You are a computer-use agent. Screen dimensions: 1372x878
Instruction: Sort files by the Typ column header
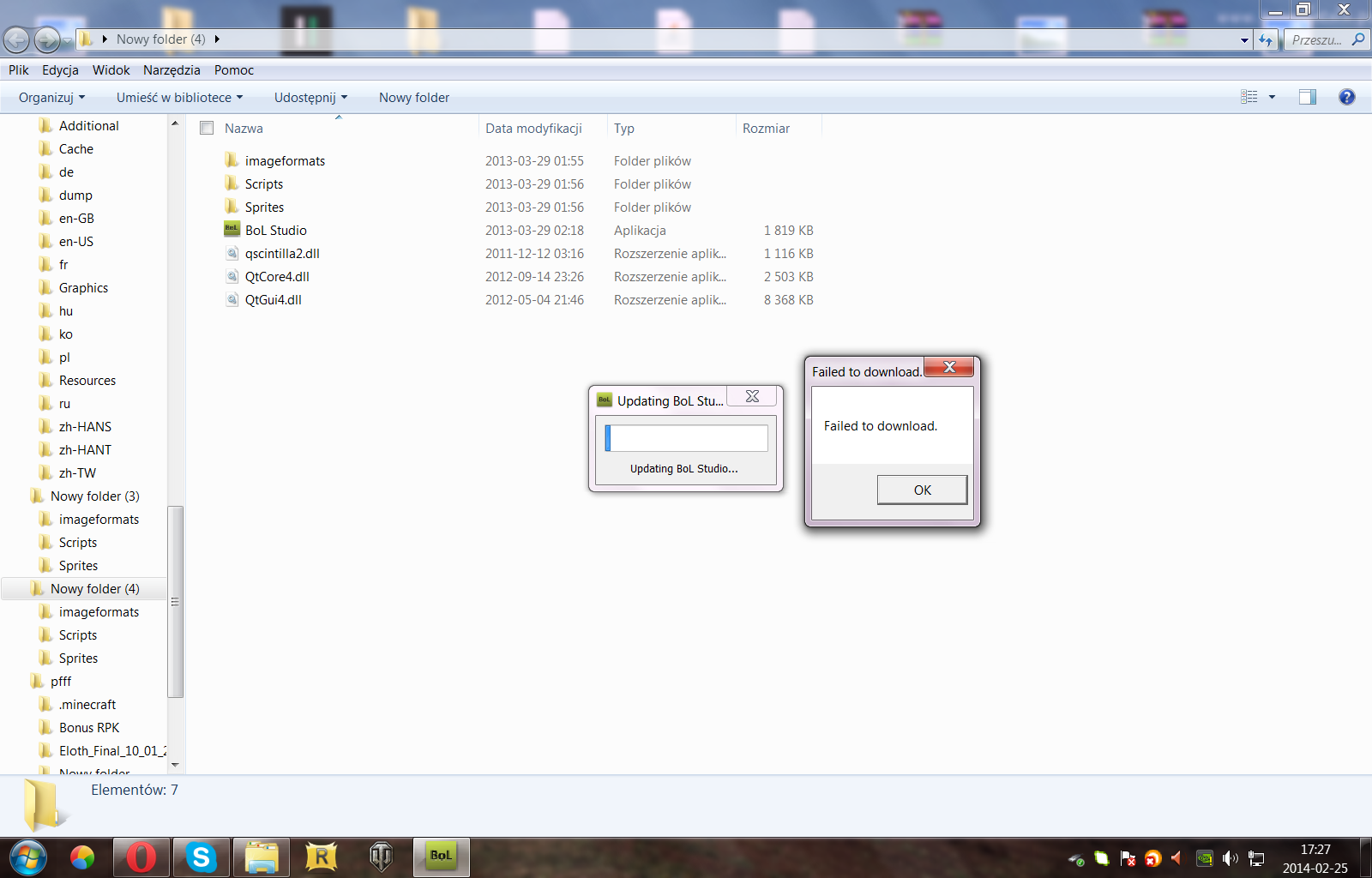(x=623, y=128)
